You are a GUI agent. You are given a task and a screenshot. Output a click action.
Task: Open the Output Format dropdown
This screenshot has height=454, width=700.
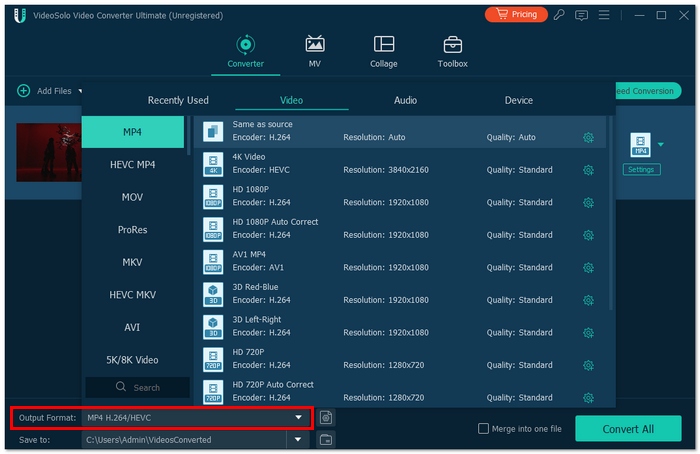coord(194,418)
